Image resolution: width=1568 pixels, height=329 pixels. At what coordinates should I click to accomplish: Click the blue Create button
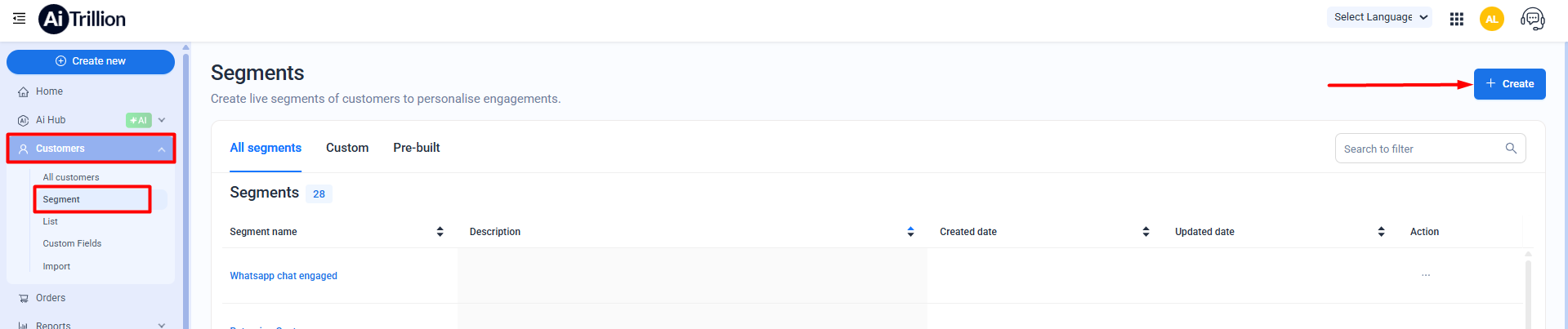click(x=1509, y=84)
